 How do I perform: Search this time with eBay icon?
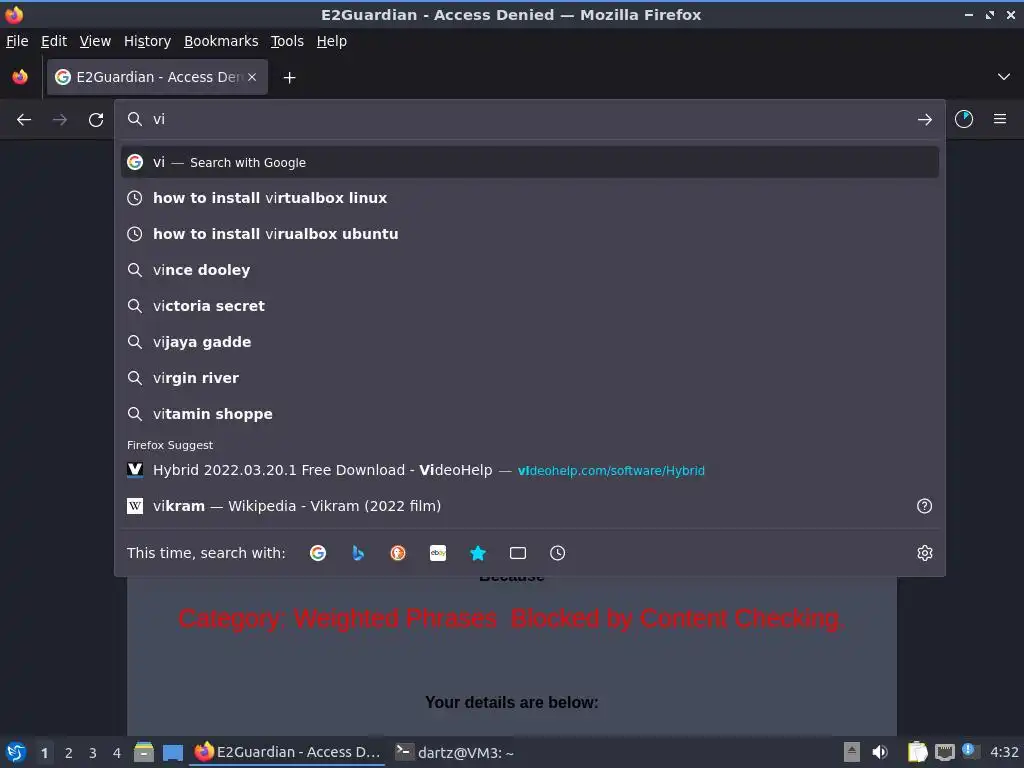click(438, 553)
